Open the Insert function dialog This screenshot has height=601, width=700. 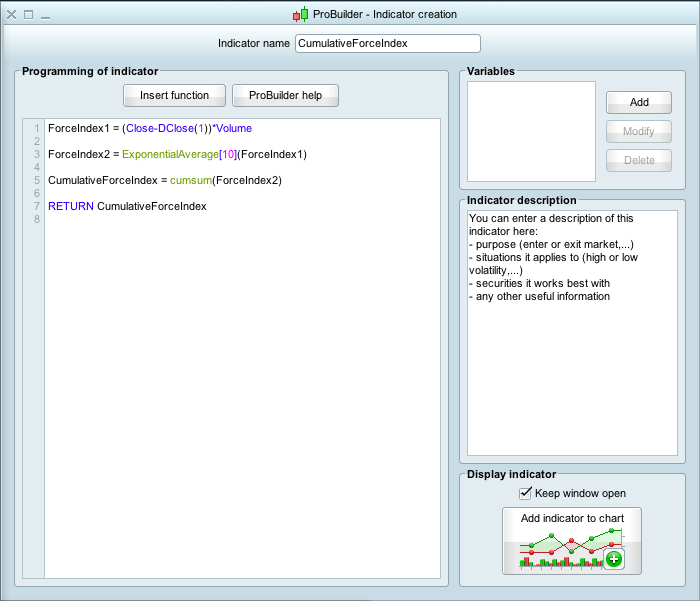(175, 96)
